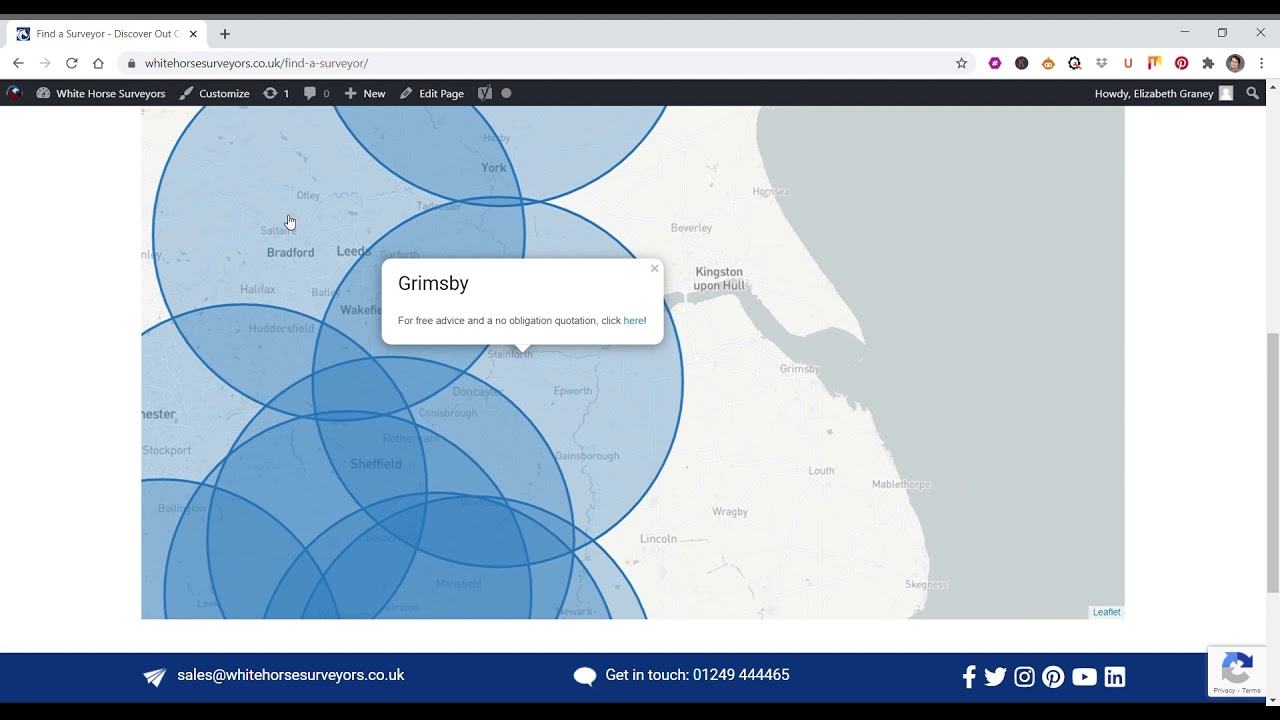This screenshot has height=720, width=1280.
Task: Open the gear-magnifier extension icon
Action: pos(1075,63)
